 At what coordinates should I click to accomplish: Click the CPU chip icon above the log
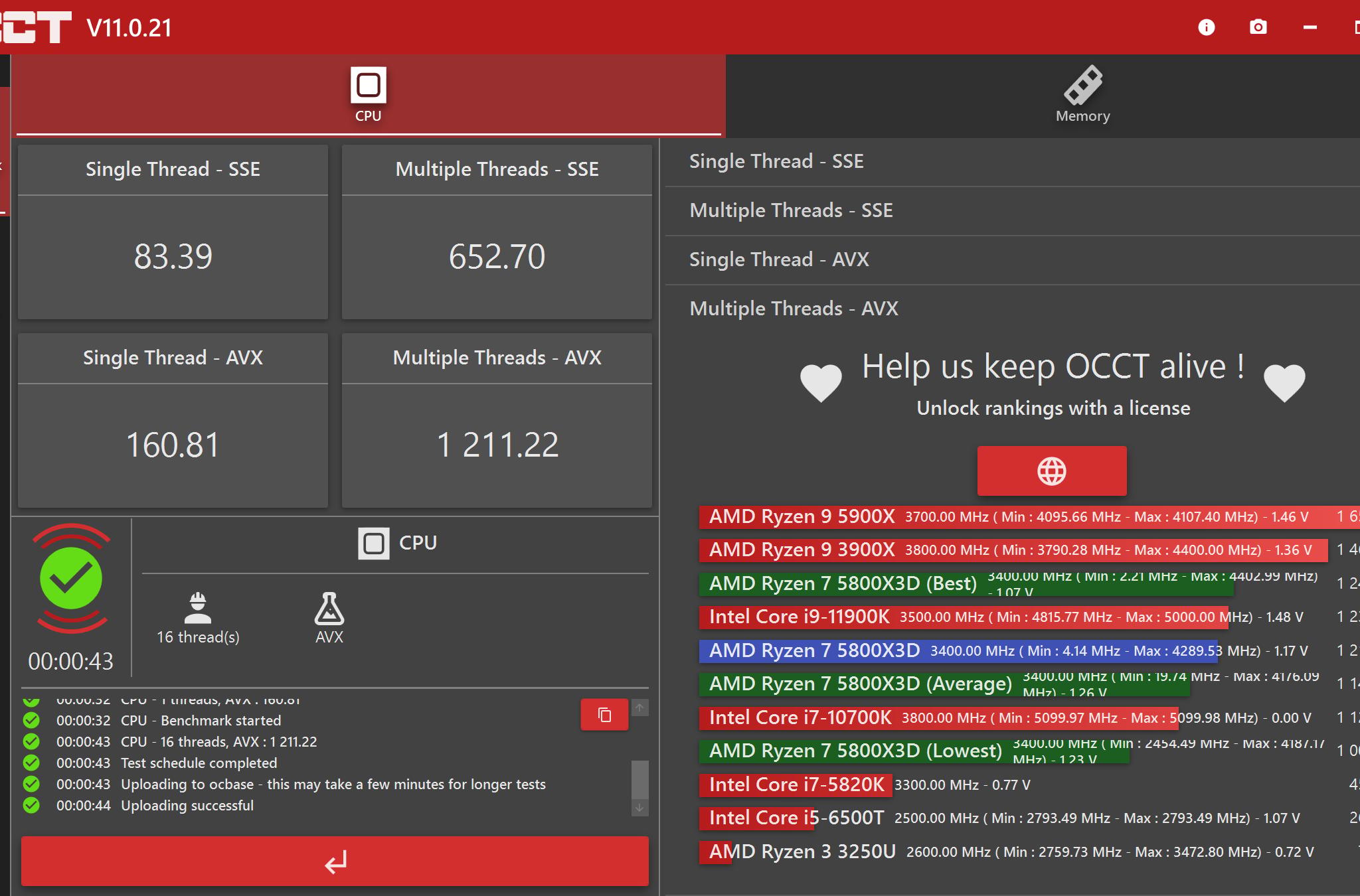(374, 544)
